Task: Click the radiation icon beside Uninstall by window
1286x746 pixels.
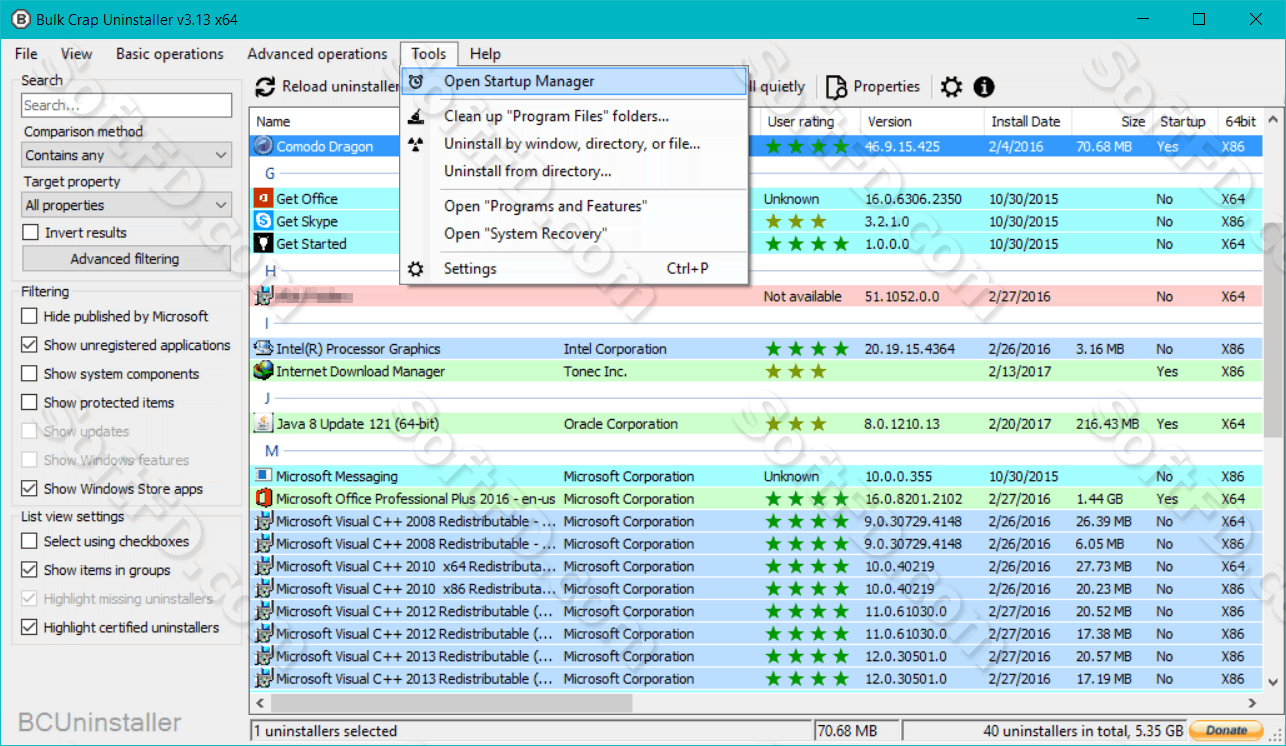Action: click(x=416, y=144)
